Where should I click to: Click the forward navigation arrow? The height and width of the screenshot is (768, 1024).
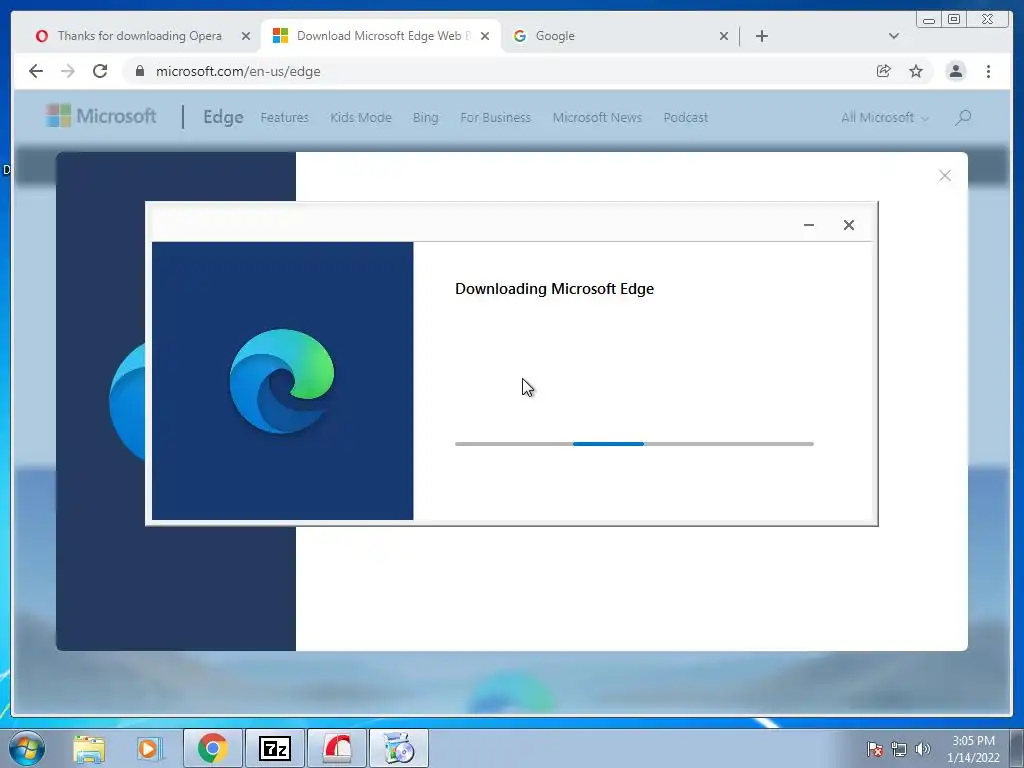tap(68, 71)
